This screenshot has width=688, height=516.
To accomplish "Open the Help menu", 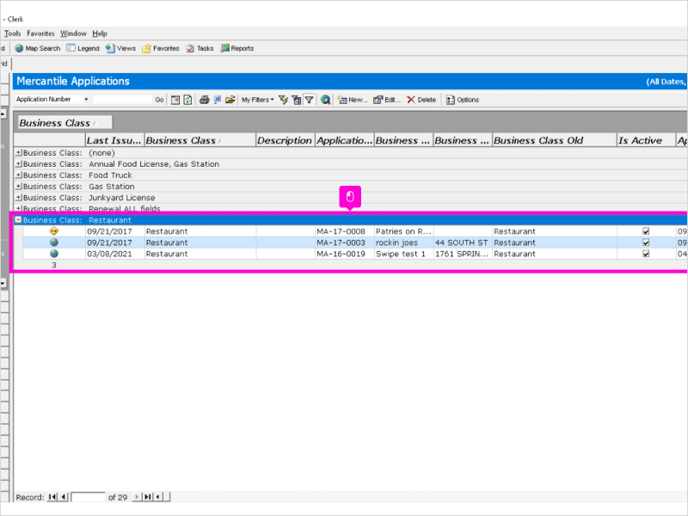I will tap(100, 33).
